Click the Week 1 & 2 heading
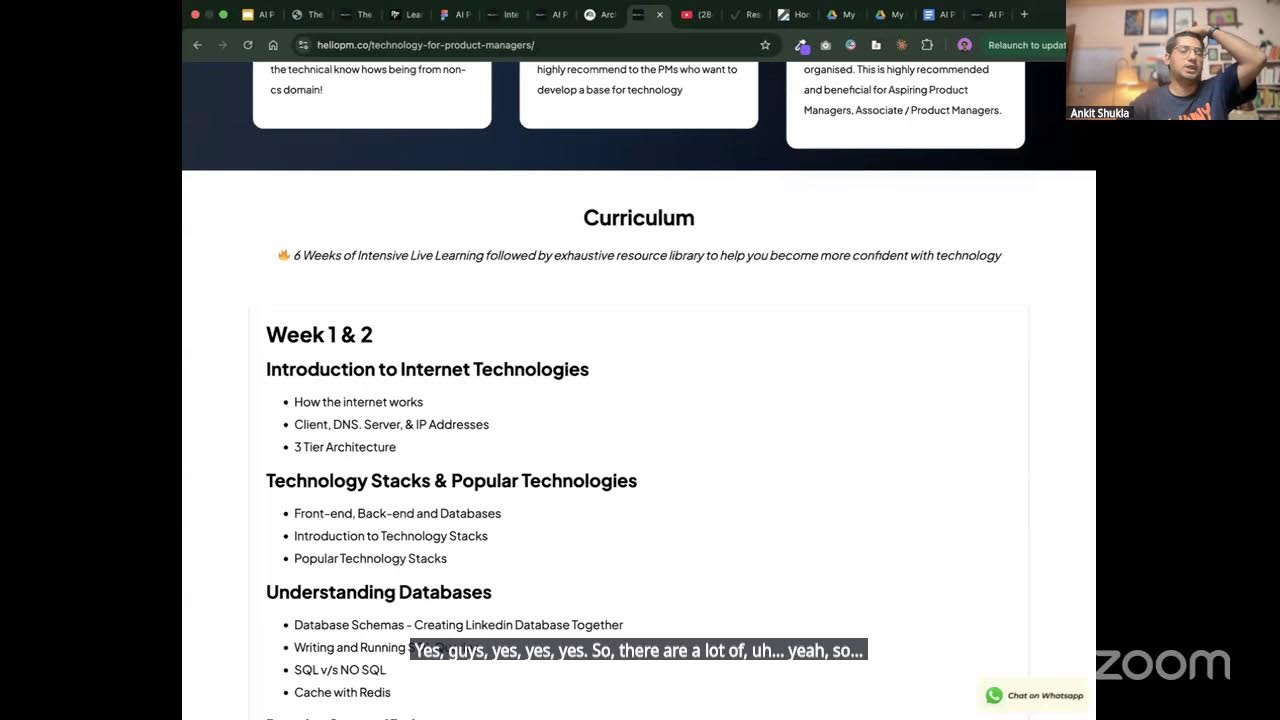Screen dimensions: 1280x720 click(319, 334)
